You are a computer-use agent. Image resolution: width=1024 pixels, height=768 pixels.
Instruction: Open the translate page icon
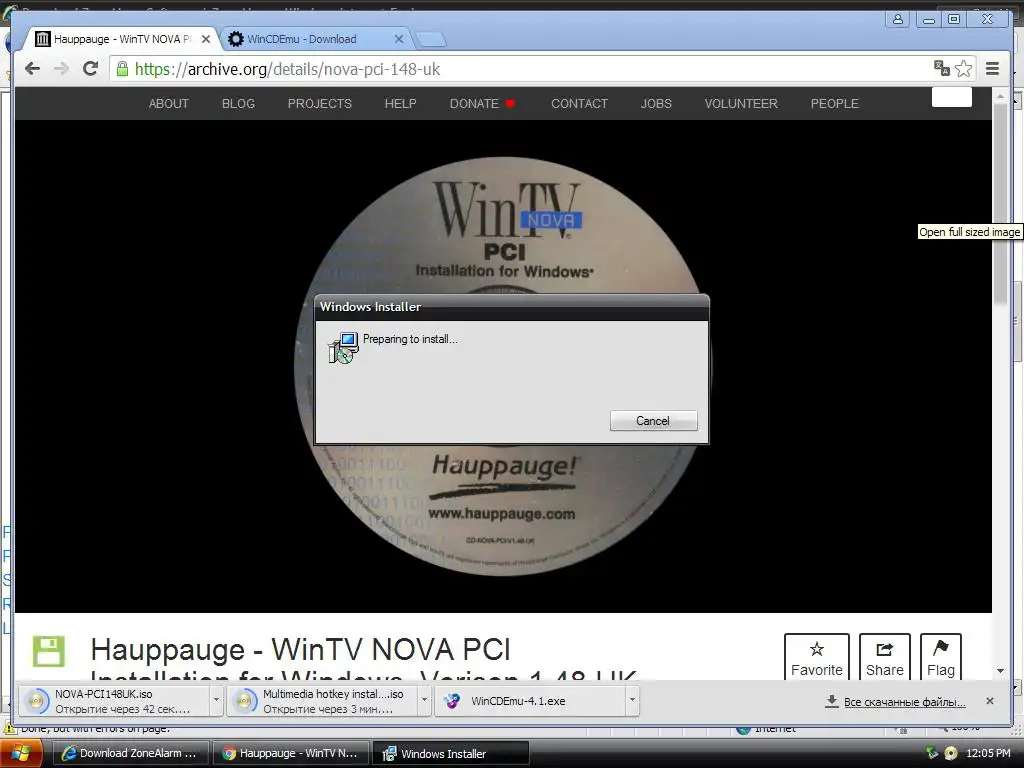pyautogui.click(x=941, y=68)
